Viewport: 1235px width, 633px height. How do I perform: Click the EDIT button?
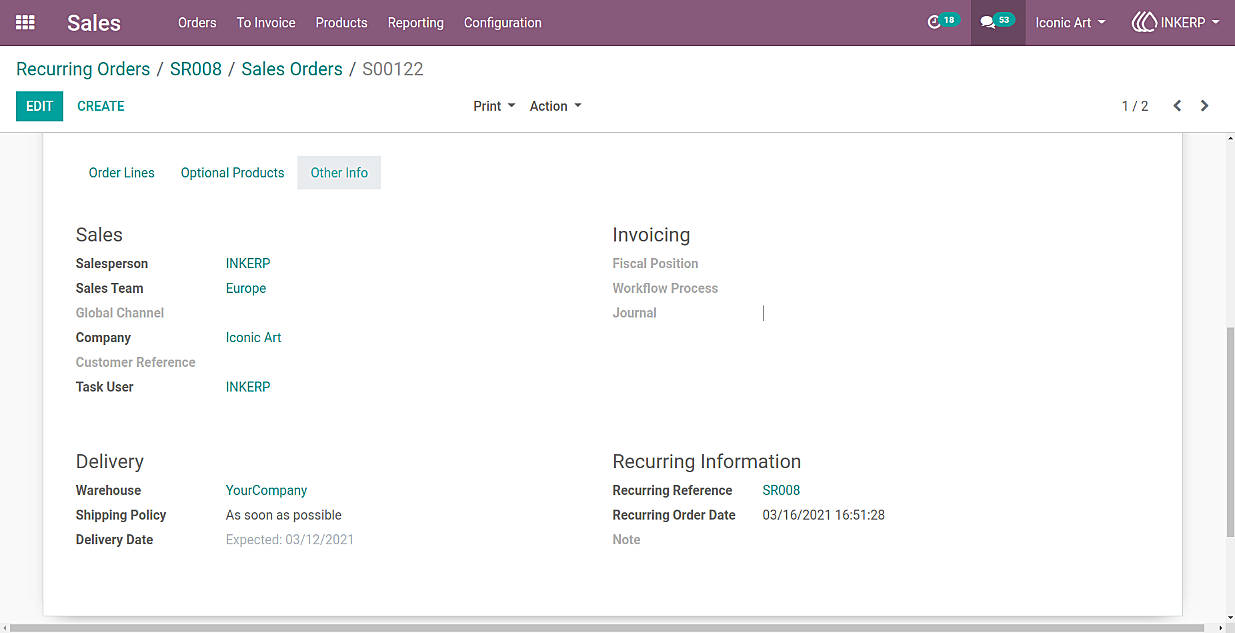pyautogui.click(x=39, y=106)
